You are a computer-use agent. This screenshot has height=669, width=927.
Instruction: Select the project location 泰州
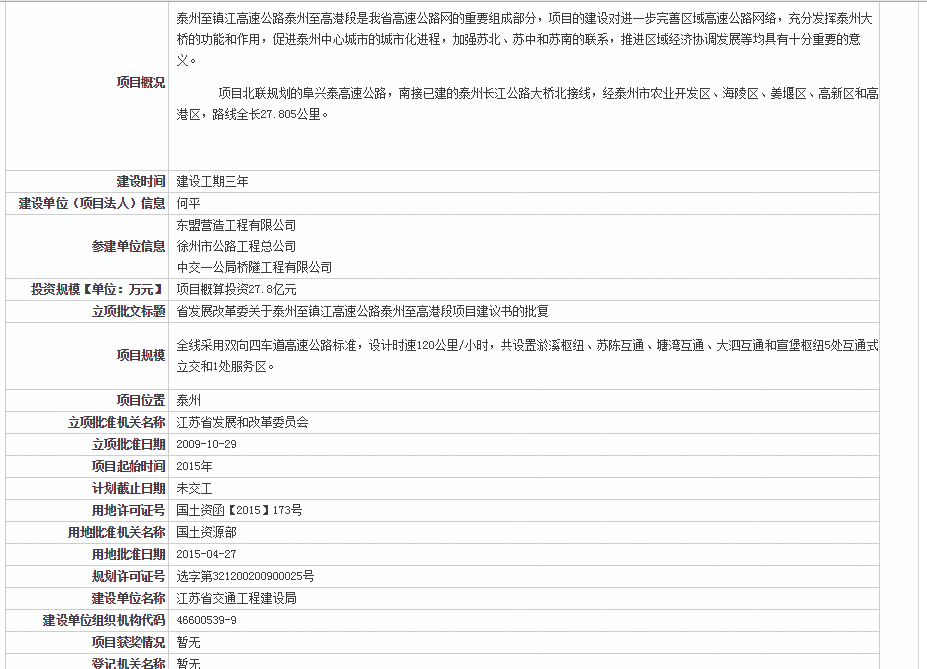(188, 400)
